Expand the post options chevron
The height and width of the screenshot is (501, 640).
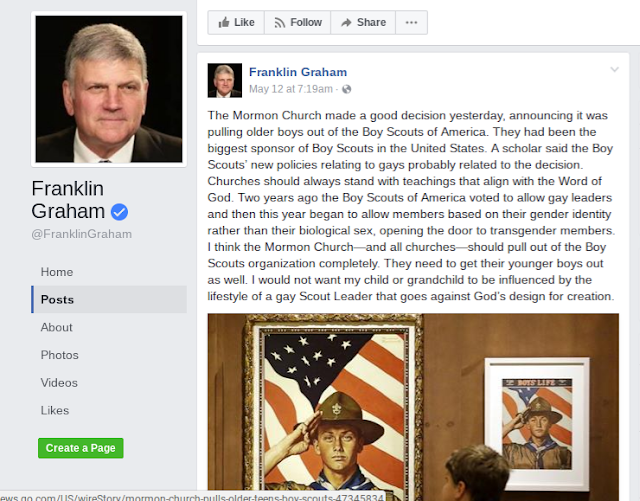click(x=614, y=70)
